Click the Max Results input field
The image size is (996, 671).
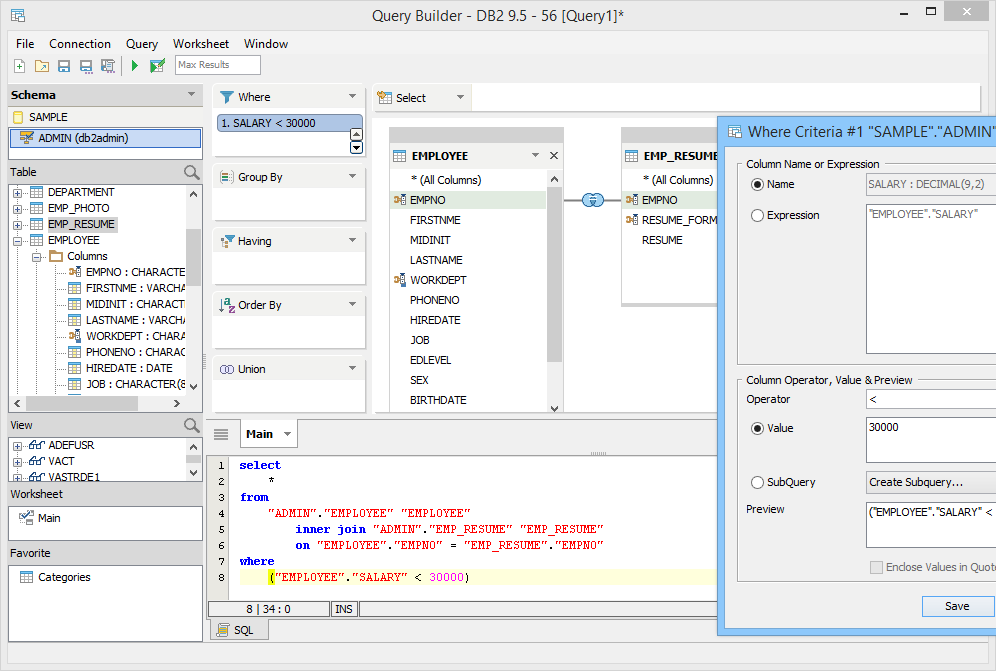[x=218, y=65]
